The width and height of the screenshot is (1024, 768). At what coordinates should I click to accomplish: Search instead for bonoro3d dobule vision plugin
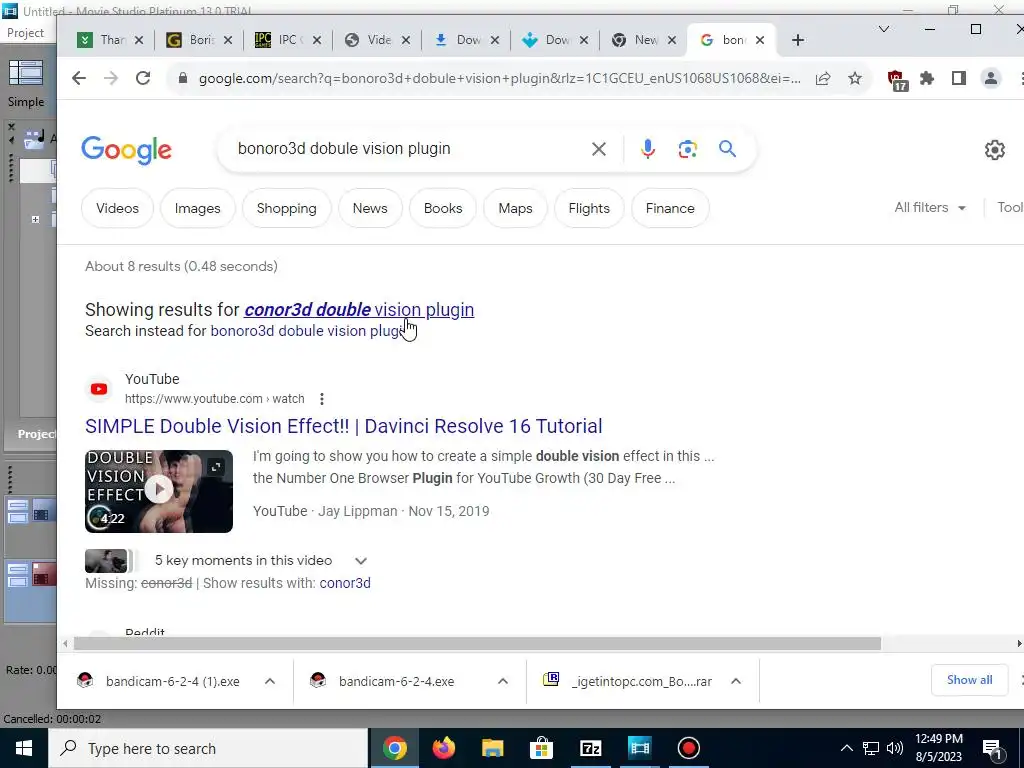(x=307, y=331)
